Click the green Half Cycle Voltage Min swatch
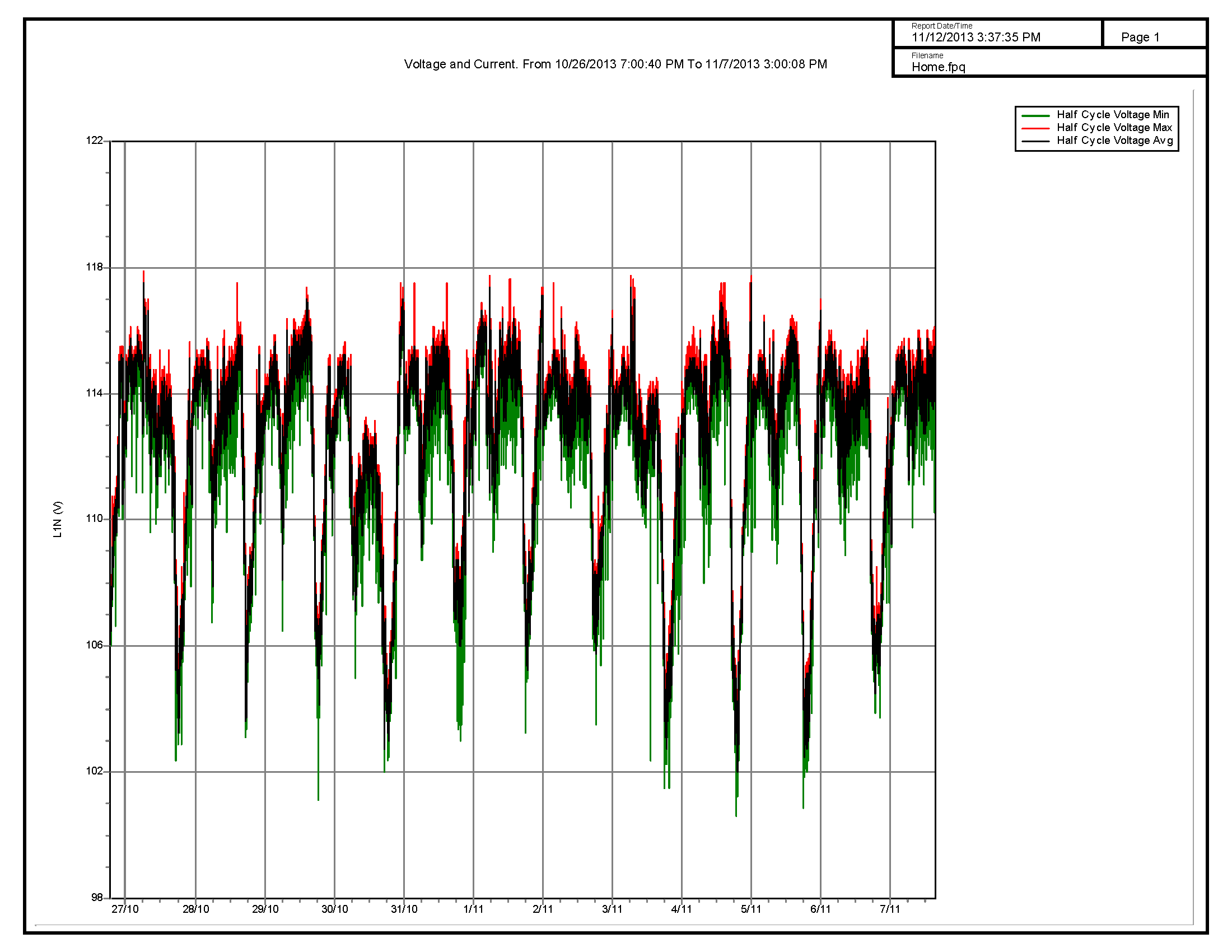 point(1035,115)
